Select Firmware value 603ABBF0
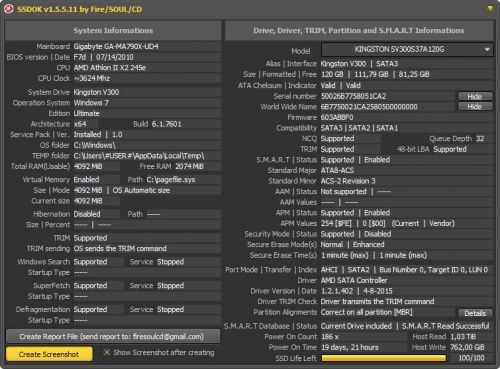500x369 pixels. pyautogui.click(x=337, y=117)
